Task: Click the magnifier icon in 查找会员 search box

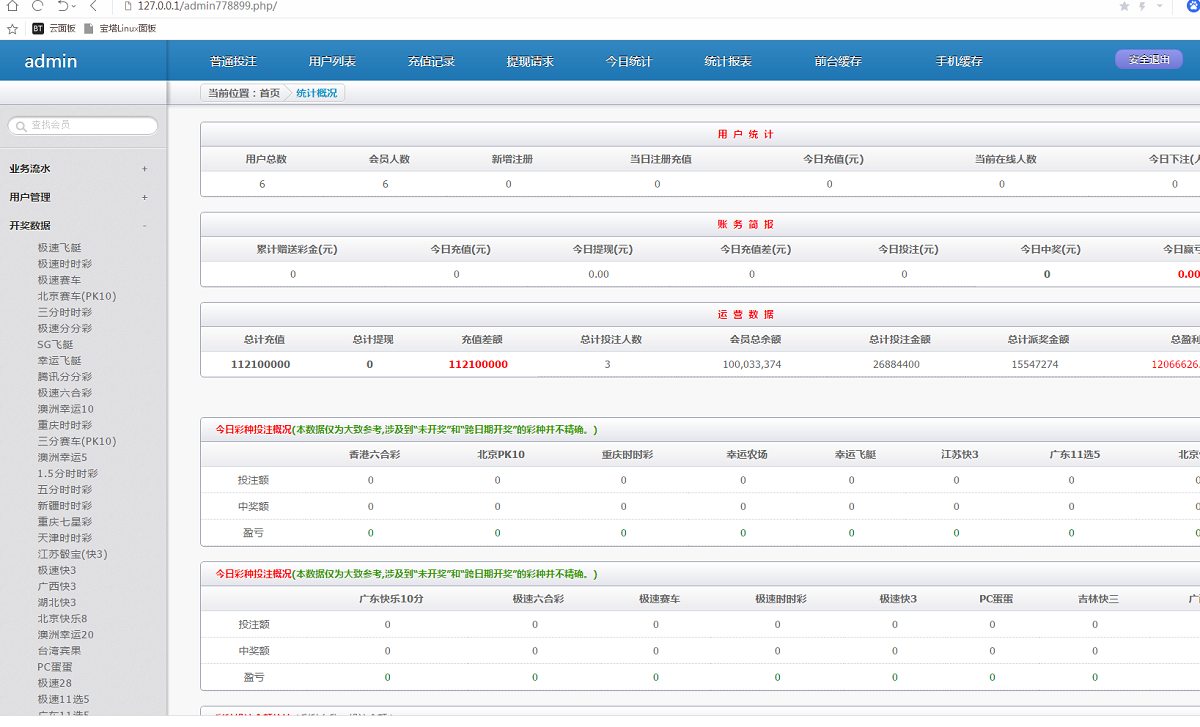Action: pyautogui.click(x=23, y=125)
